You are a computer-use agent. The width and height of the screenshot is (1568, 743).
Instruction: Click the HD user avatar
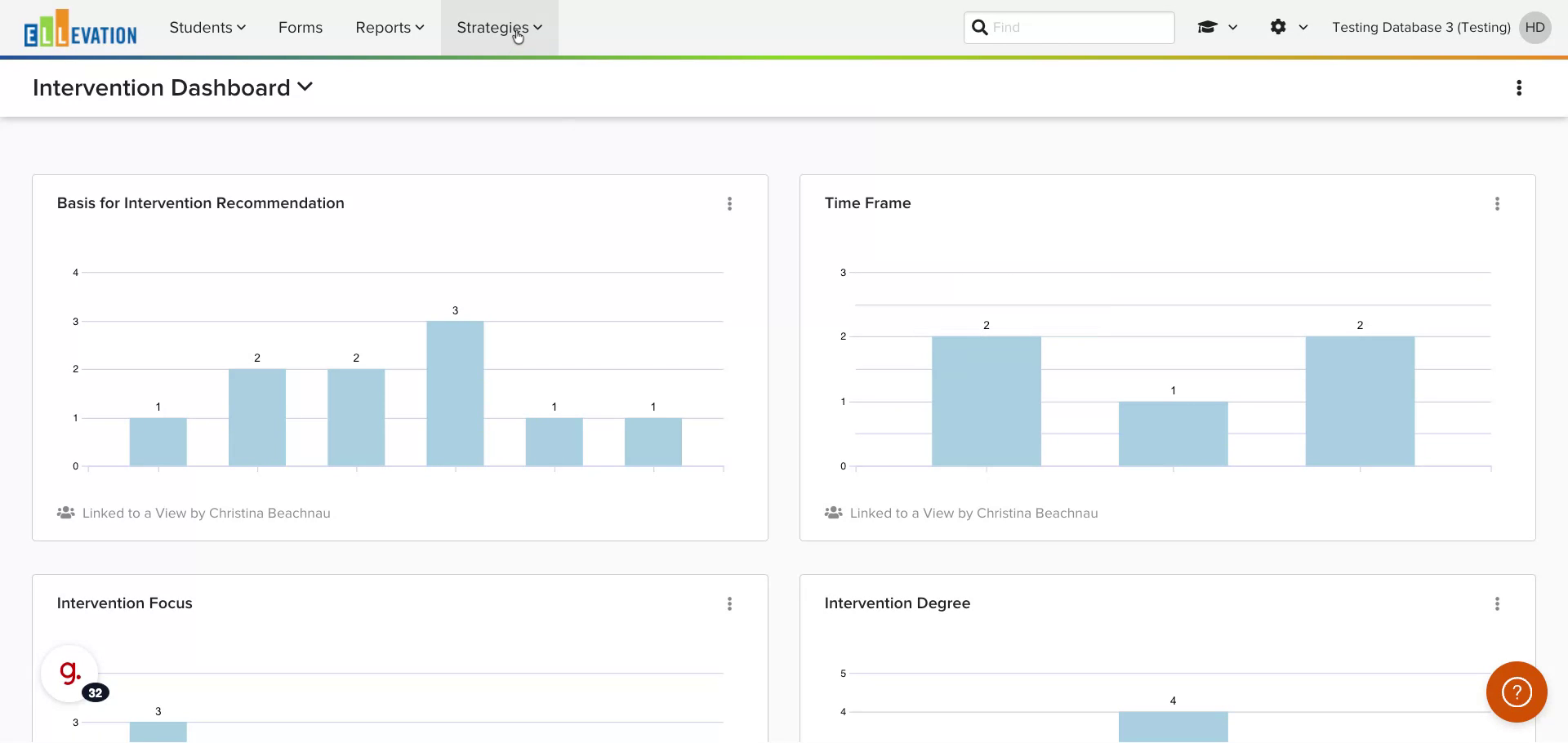coord(1535,28)
